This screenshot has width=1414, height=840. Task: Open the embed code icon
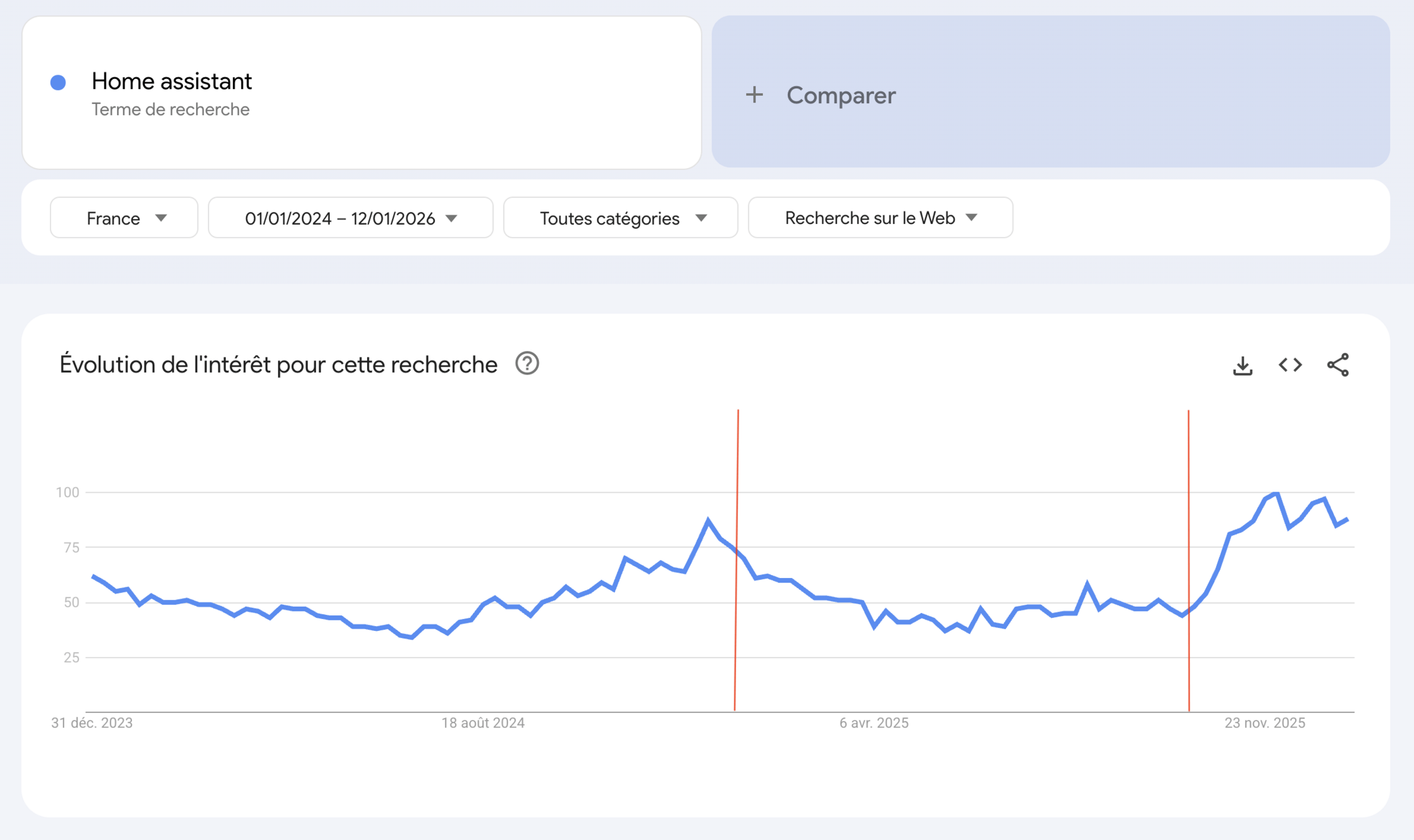(1290, 365)
